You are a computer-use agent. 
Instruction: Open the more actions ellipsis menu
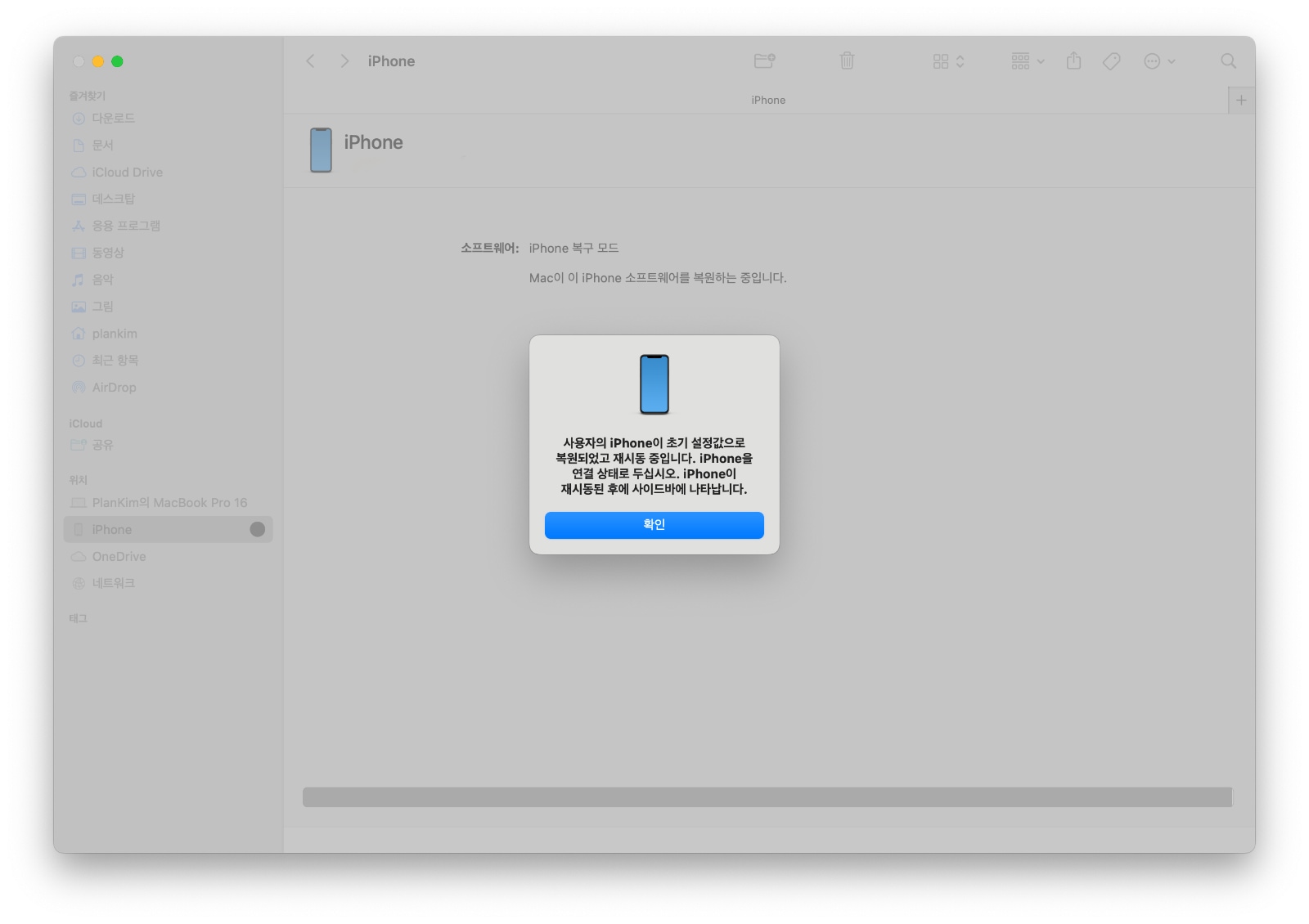pos(1159,61)
